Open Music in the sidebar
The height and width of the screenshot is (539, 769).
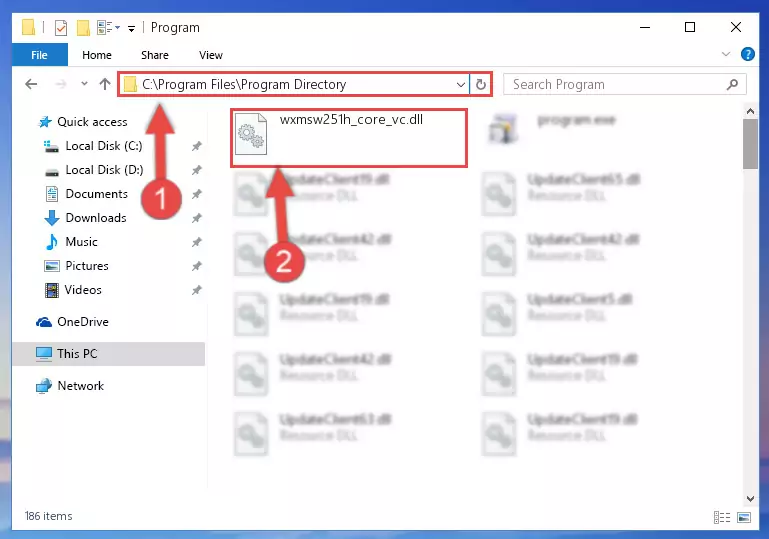81,242
